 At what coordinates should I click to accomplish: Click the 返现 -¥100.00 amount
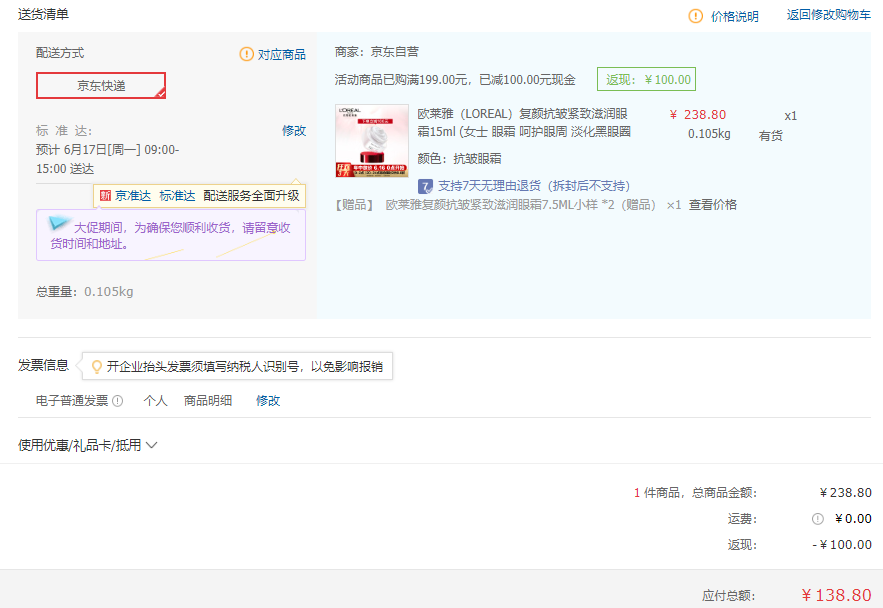point(842,545)
